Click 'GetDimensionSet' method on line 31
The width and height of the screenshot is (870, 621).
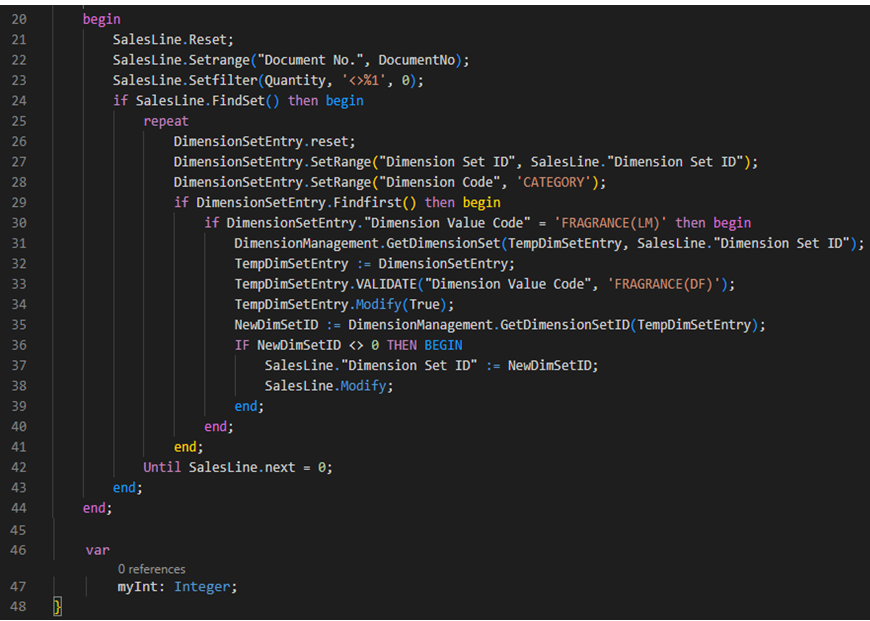pyautogui.click(x=443, y=243)
